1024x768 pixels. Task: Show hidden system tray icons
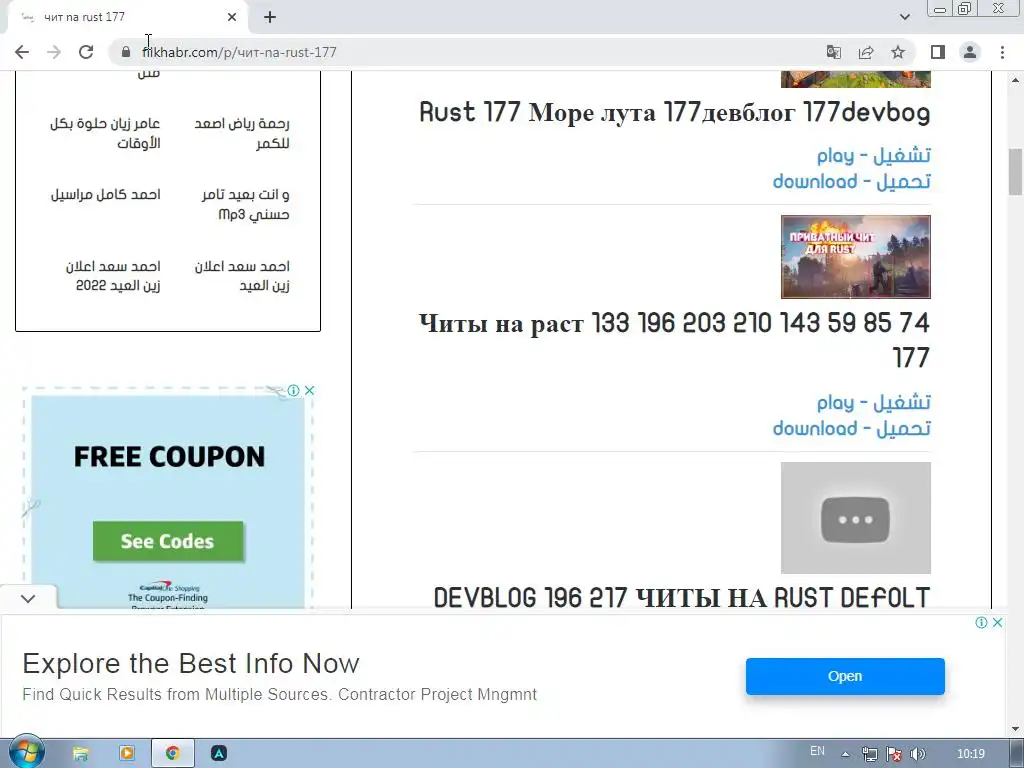point(845,754)
